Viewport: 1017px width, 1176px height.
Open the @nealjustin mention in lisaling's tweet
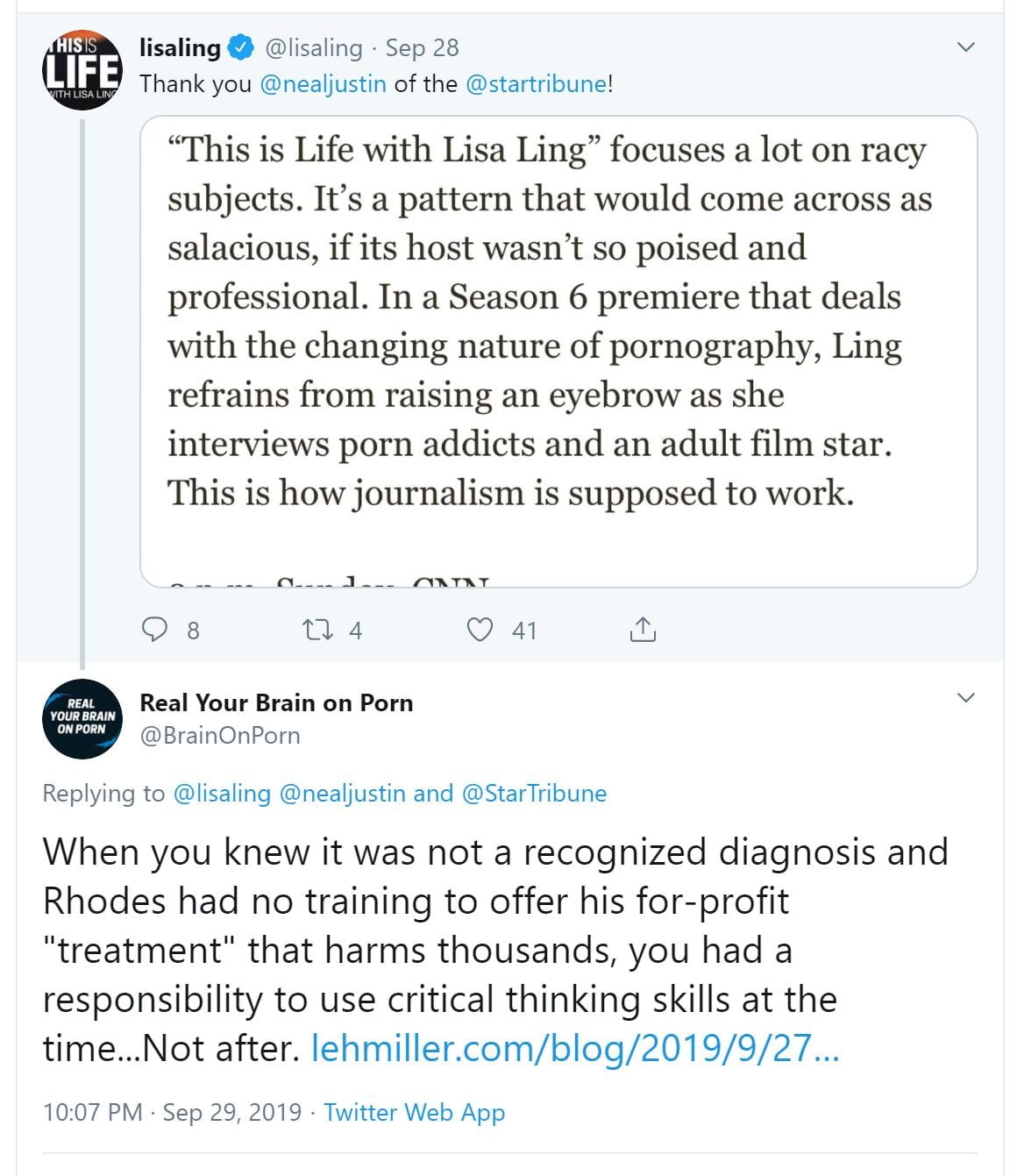coord(323,84)
